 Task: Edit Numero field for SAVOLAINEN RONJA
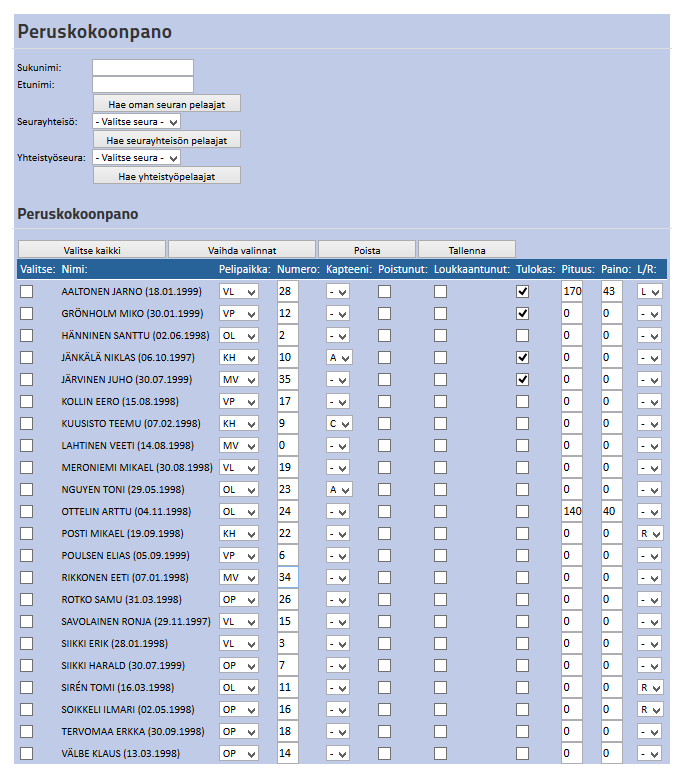point(288,621)
